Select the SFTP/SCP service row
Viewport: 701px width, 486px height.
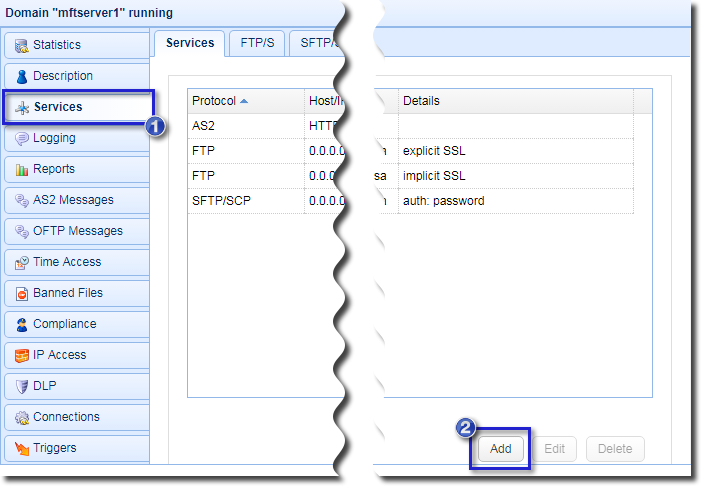click(x=410, y=201)
